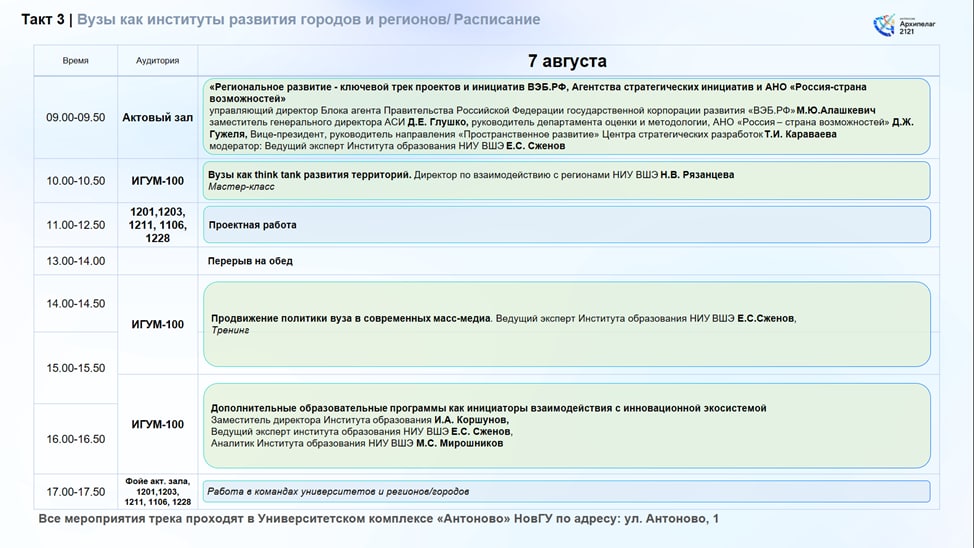
Task: Click the 'Аудитория' column header
Action: click(x=157, y=60)
